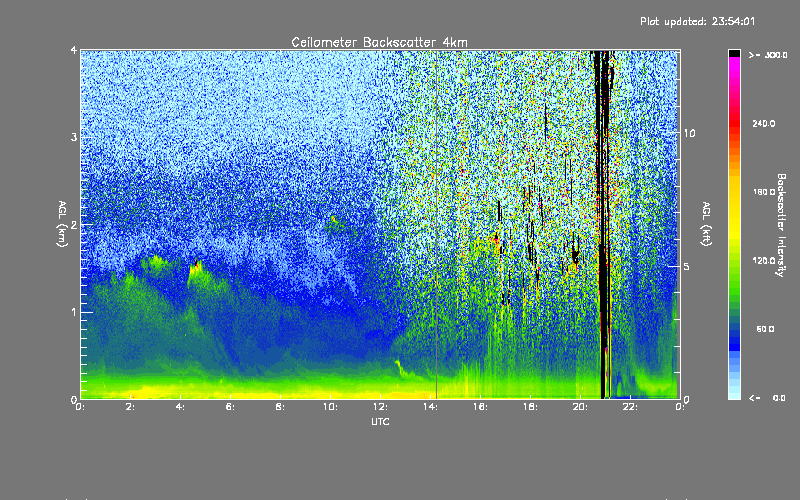Click the "Backscatter Intensity" colorbar label
Screen dimensions: 800x500
781,225
